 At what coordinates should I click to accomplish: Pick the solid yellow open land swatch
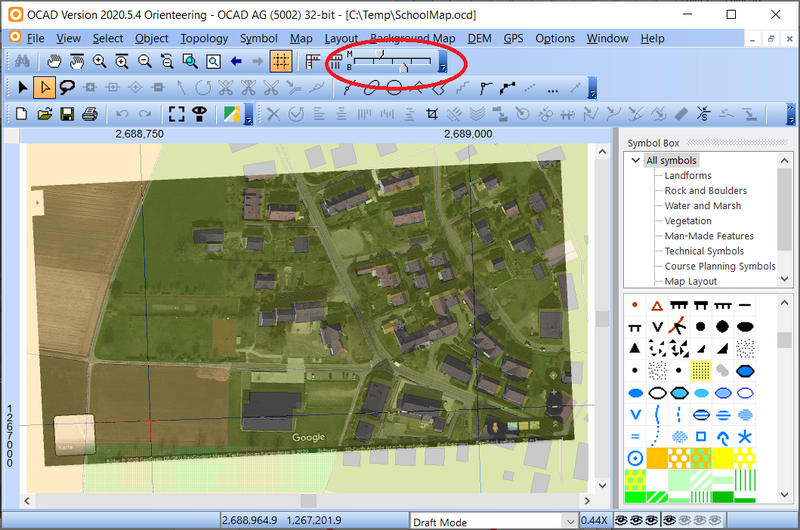point(723,458)
